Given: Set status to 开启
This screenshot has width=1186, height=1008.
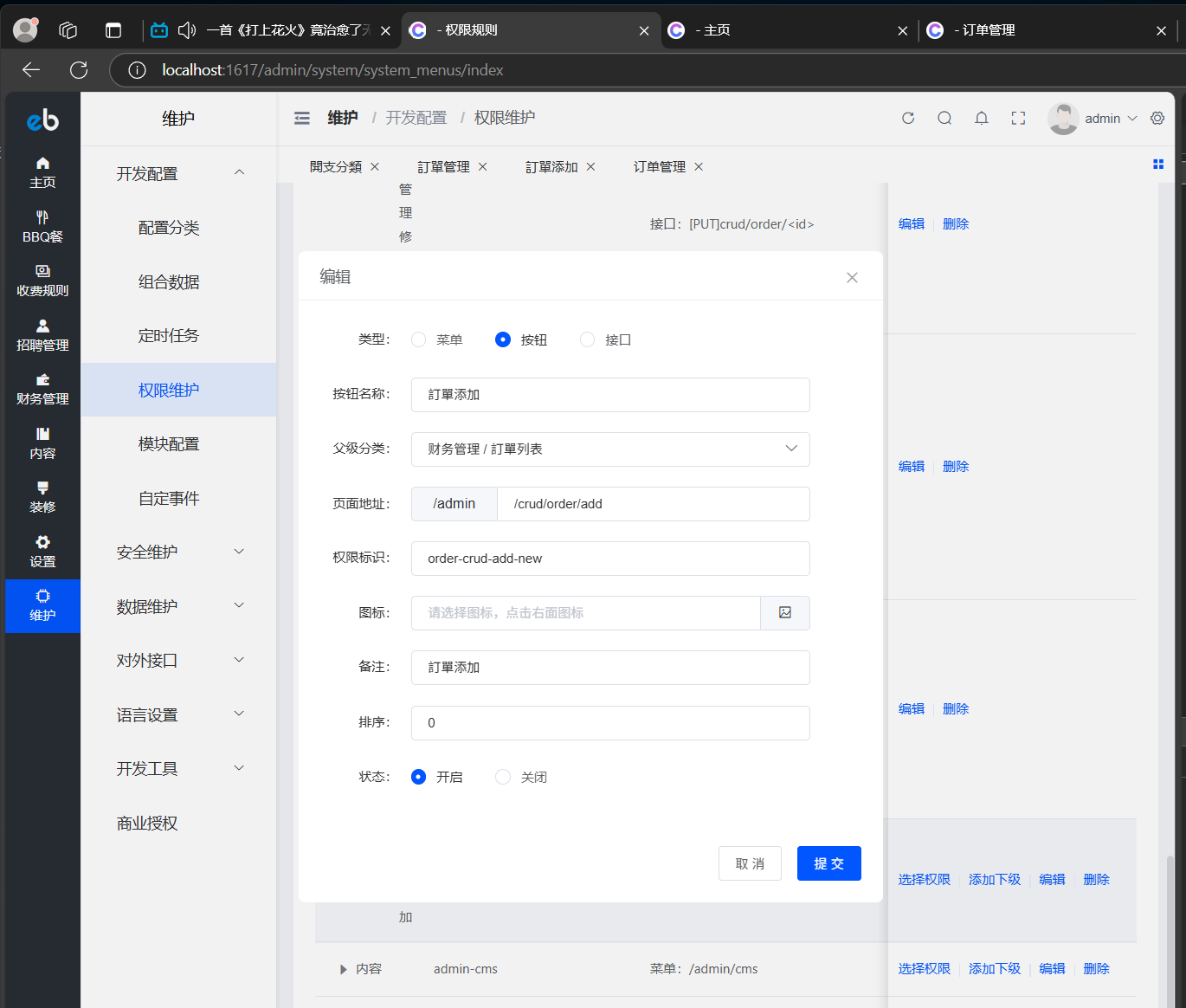Looking at the screenshot, I should pyautogui.click(x=419, y=777).
